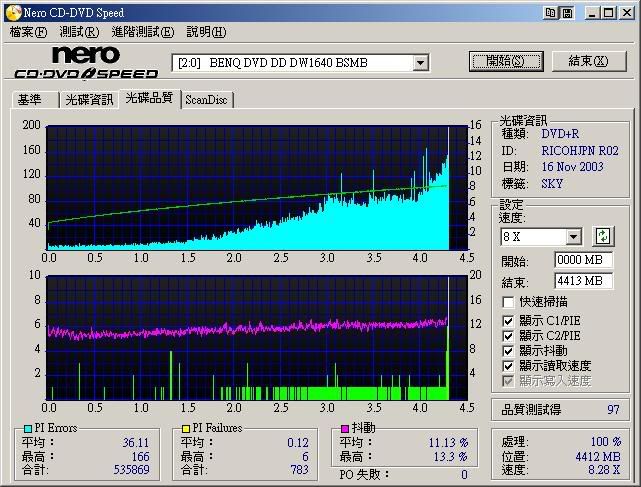
Task: Select the 光碟品質 disc quality tab
Action: (150, 98)
